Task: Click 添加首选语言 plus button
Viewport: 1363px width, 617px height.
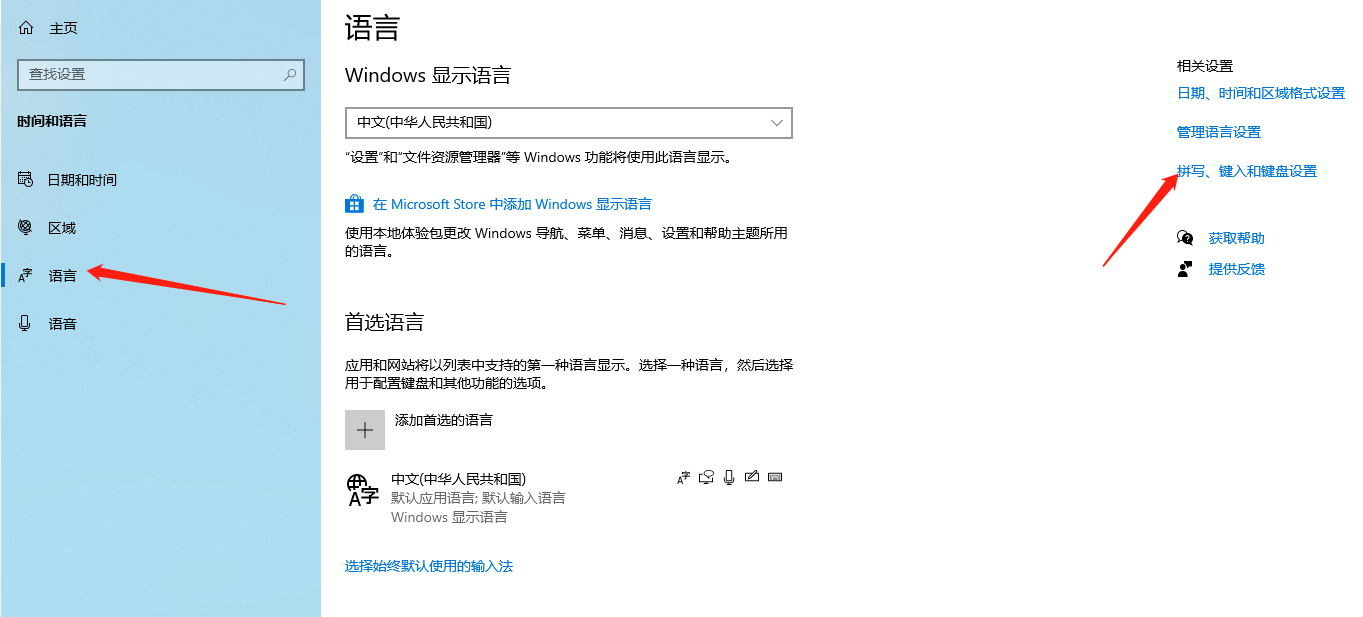Action: (364, 429)
